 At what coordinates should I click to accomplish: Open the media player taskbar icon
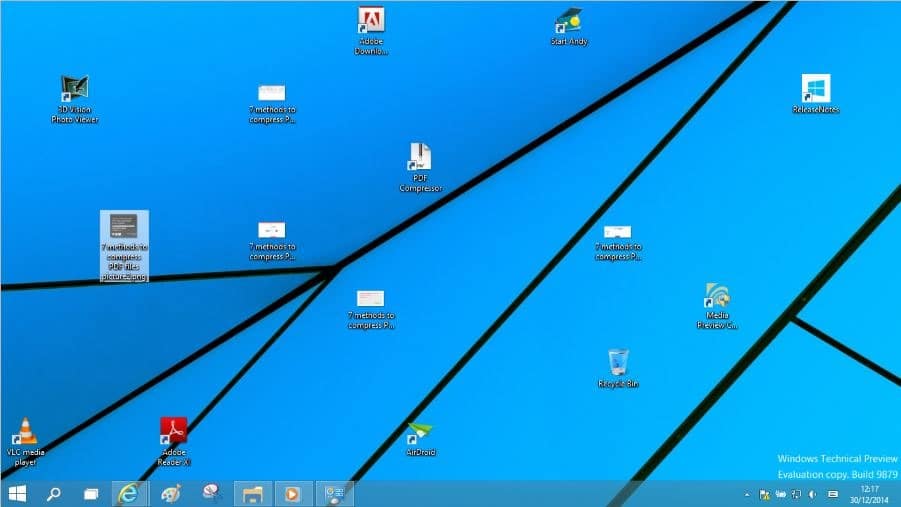click(292, 494)
